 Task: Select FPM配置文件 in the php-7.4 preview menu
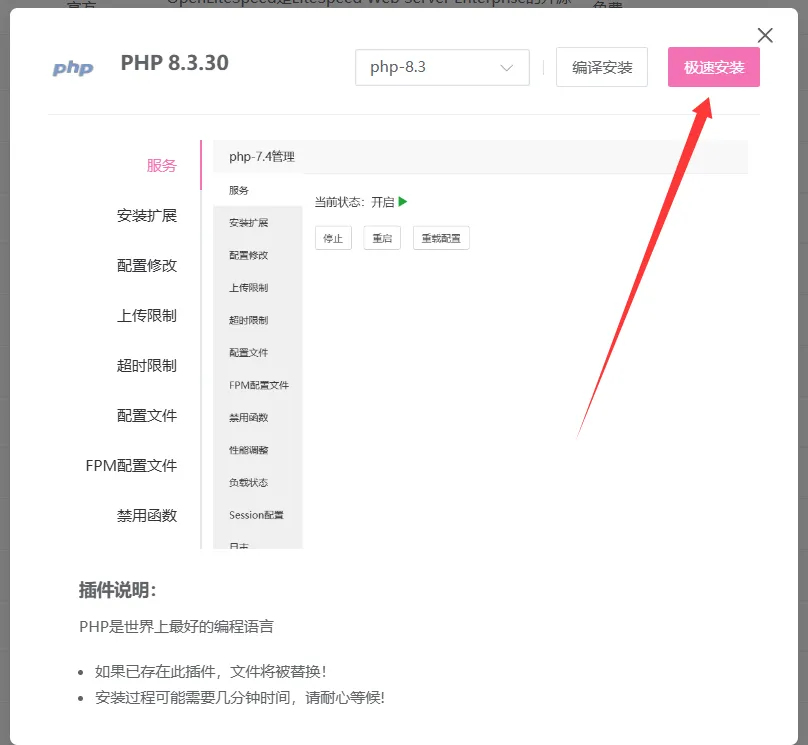point(258,385)
